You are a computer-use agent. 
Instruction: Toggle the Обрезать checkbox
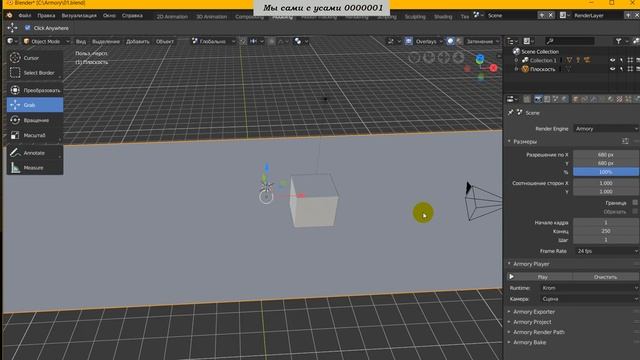(635, 211)
